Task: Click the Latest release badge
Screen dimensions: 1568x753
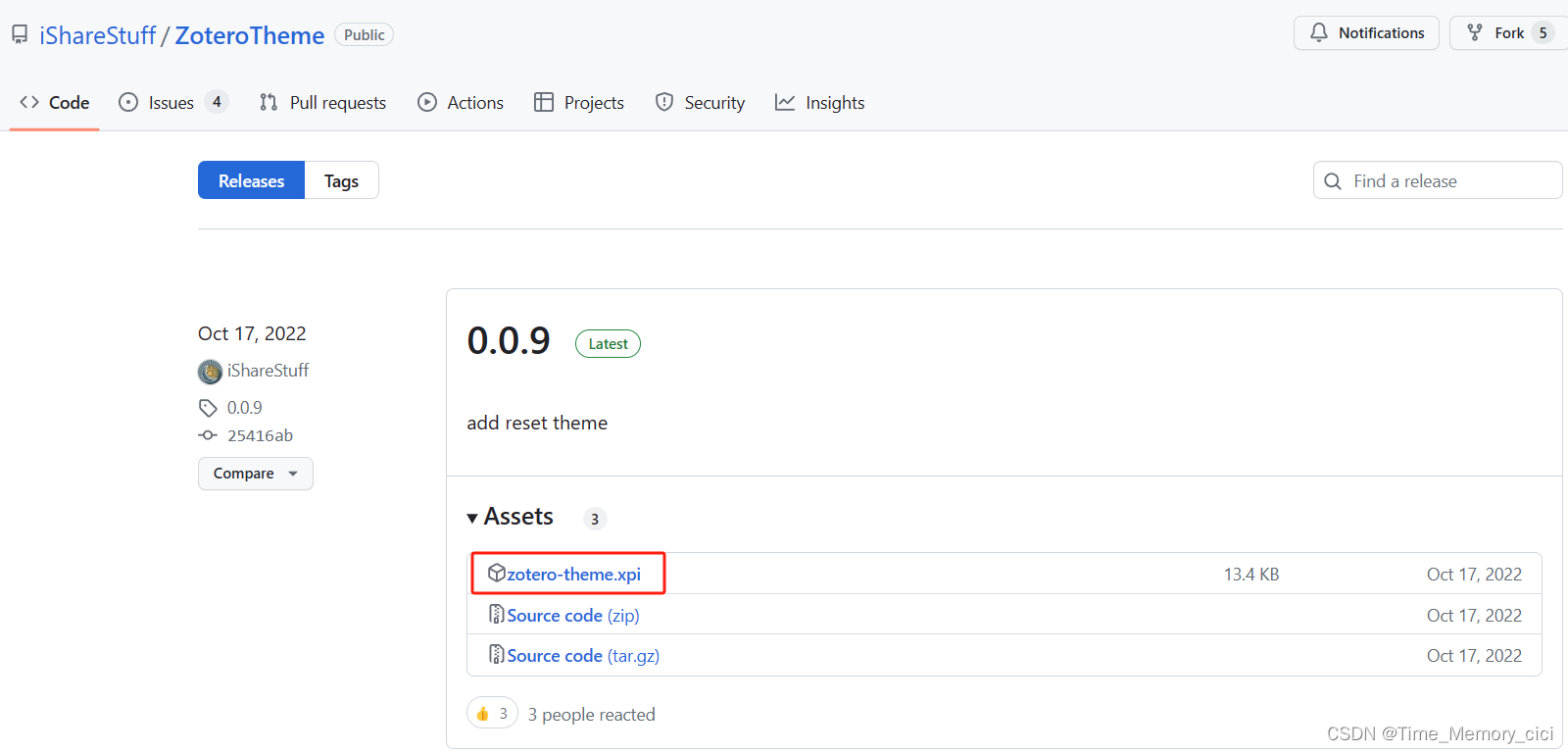Action: 608,344
